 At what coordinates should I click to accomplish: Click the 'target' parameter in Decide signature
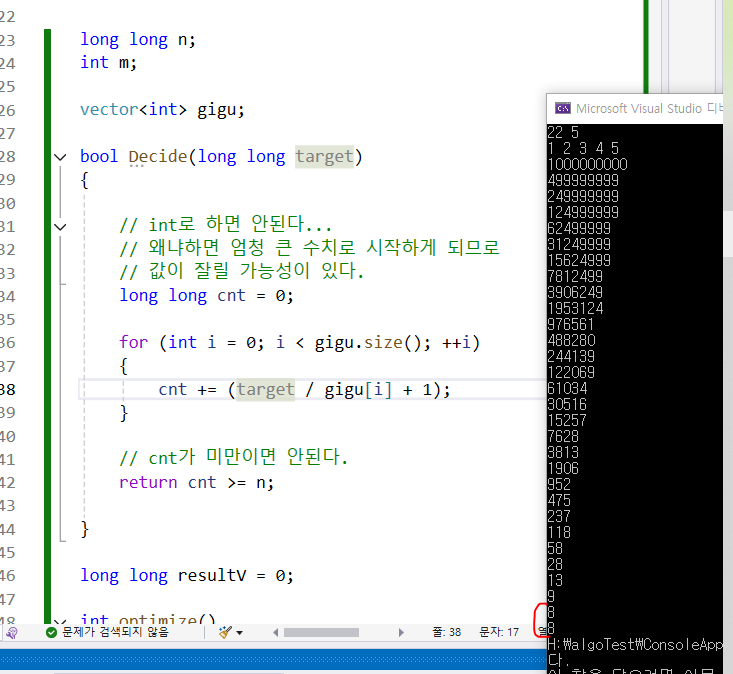click(324, 156)
